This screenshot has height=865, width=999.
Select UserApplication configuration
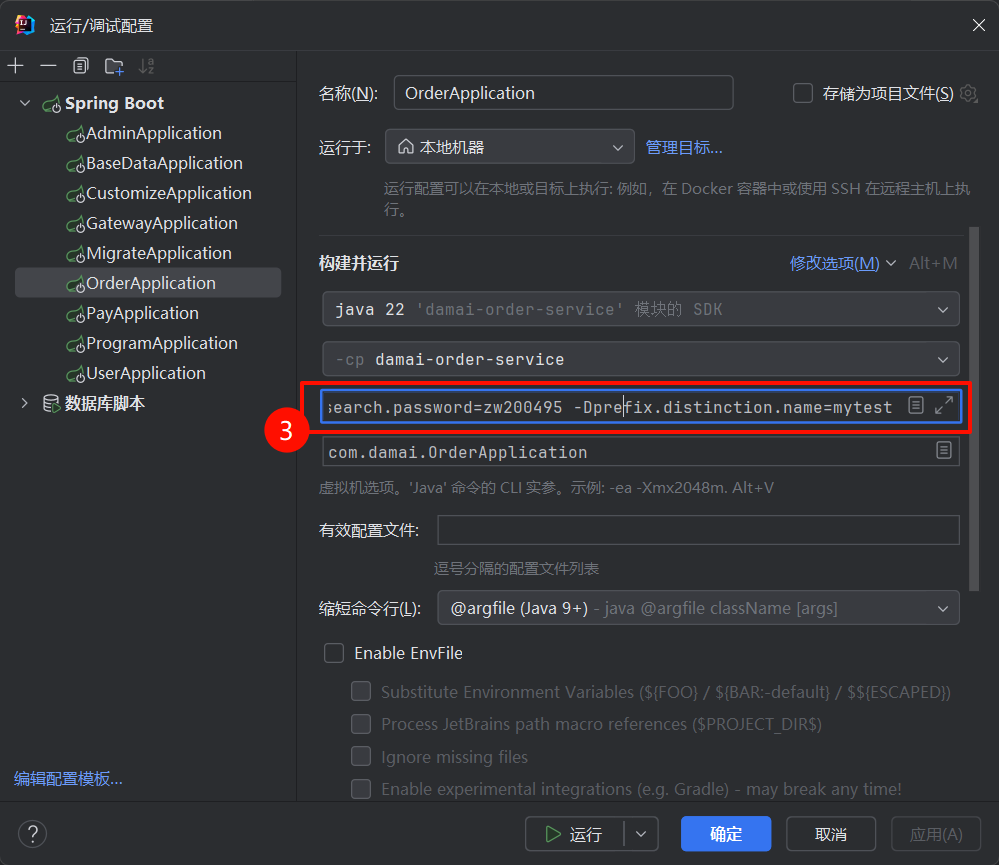tap(148, 373)
